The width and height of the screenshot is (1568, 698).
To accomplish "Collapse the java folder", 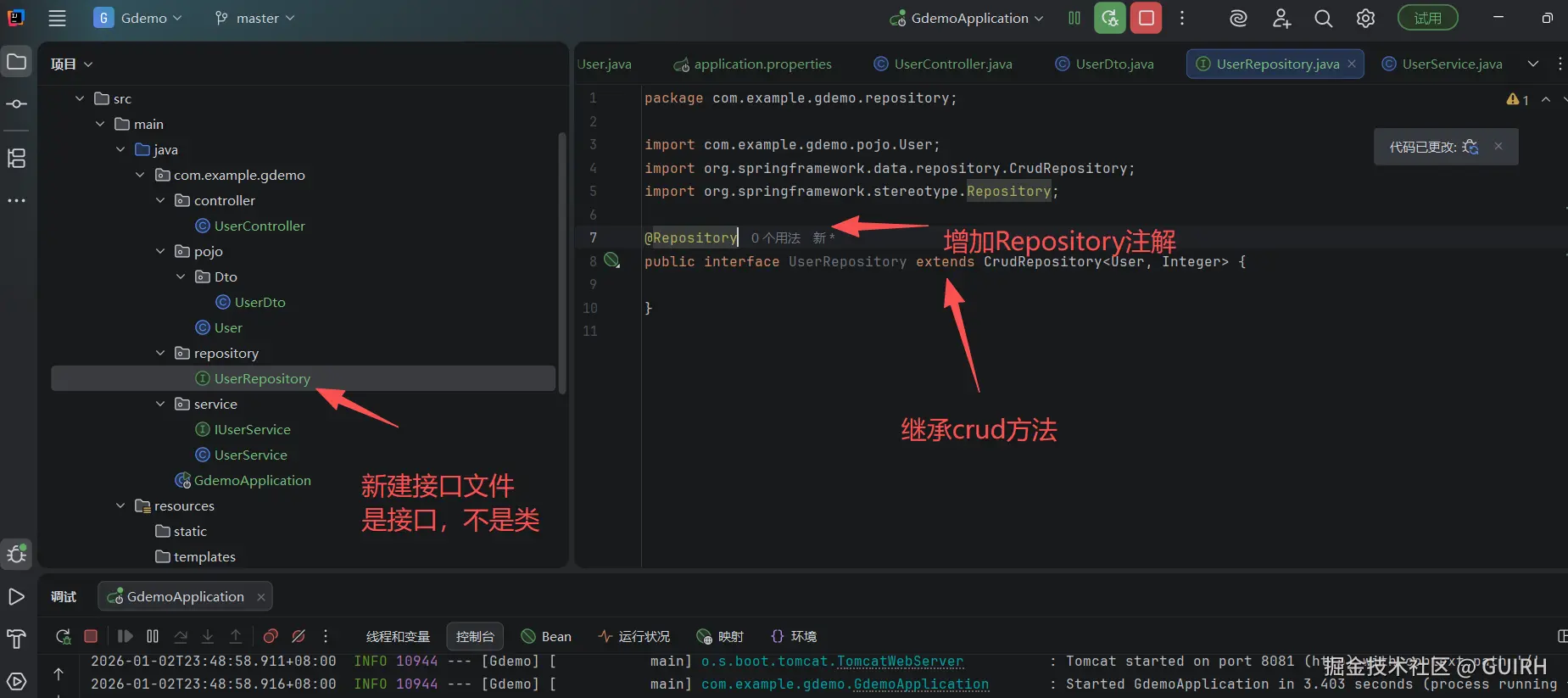I will (x=120, y=149).
